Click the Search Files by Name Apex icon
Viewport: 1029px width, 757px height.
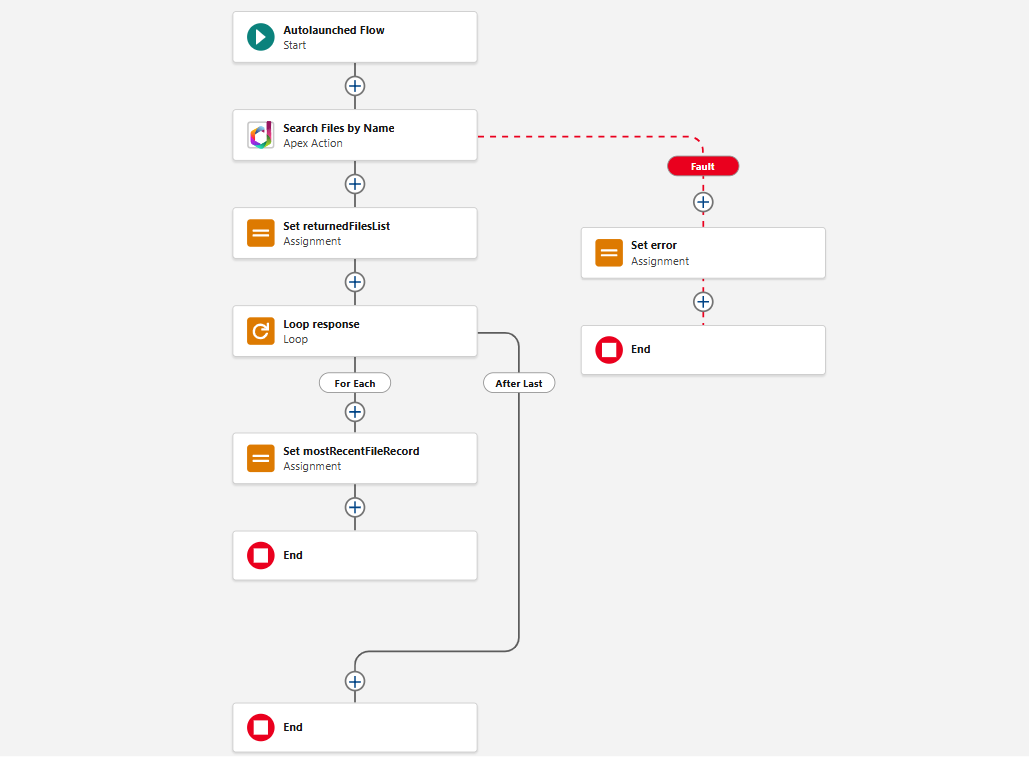click(x=261, y=135)
